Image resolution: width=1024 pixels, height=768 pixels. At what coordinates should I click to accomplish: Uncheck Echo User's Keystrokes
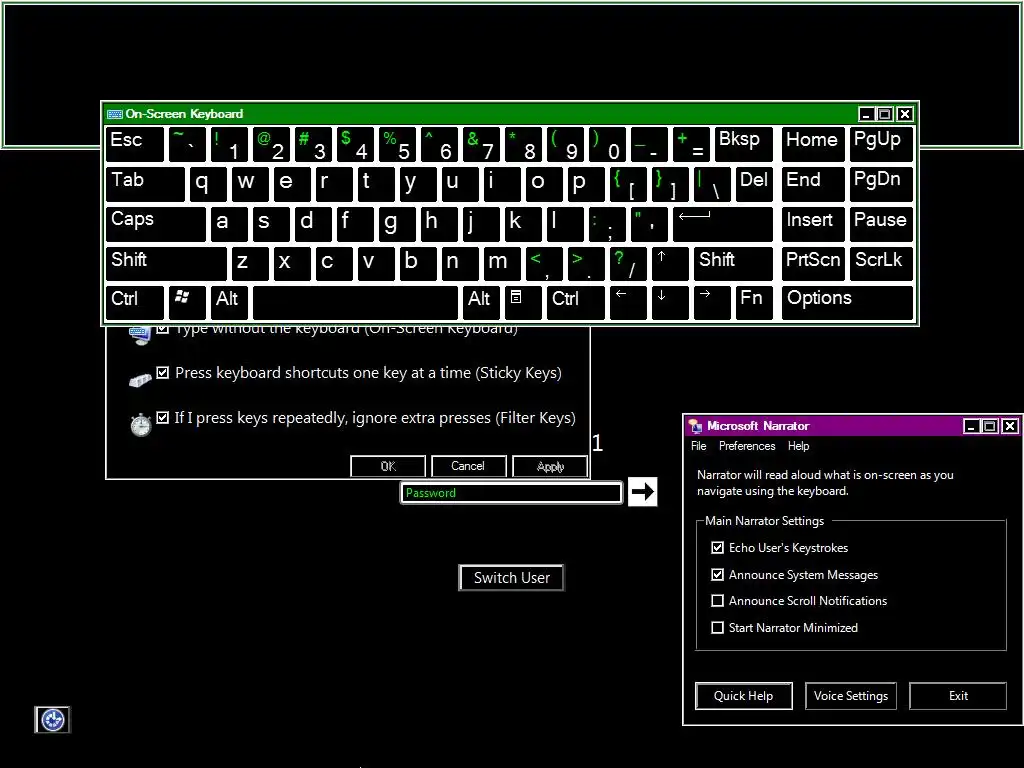[717, 547]
